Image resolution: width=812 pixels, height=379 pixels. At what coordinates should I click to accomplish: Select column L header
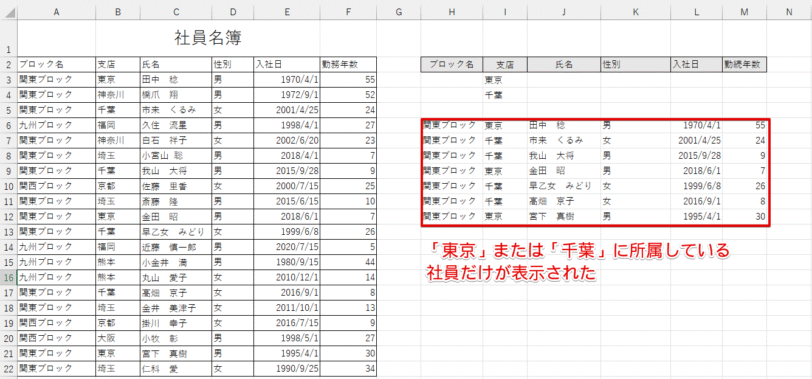pyautogui.click(x=697, y=12)
